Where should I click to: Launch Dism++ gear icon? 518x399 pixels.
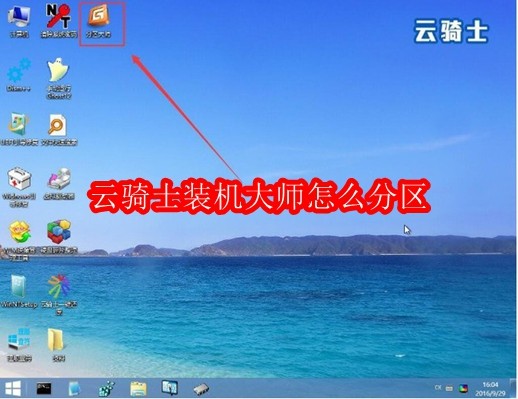[x=19, y=75]
